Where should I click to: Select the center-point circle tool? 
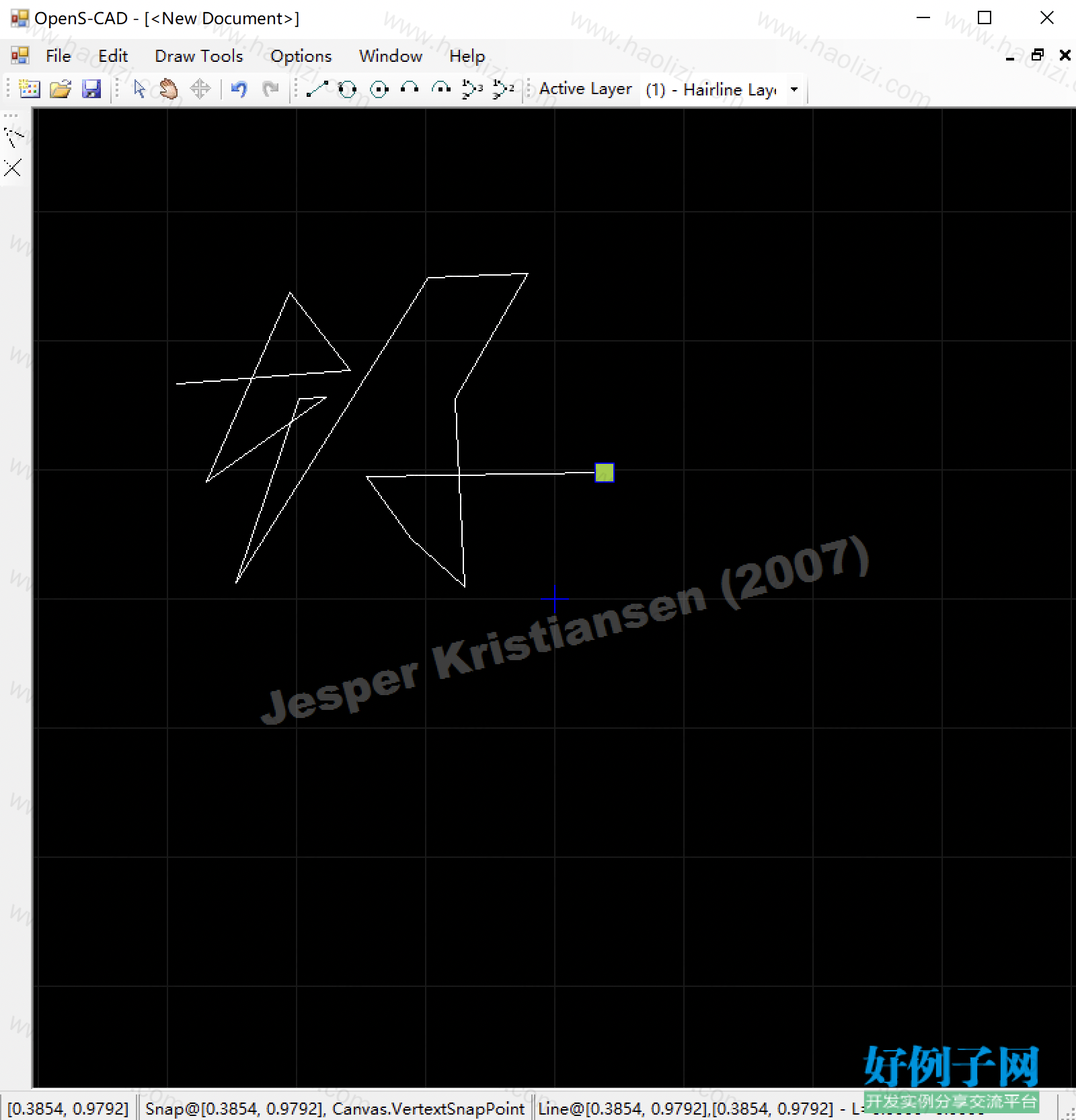[379, 89]
